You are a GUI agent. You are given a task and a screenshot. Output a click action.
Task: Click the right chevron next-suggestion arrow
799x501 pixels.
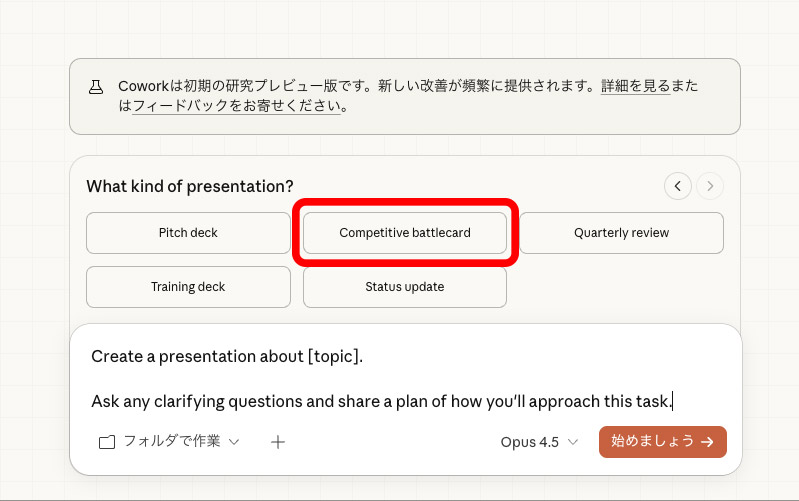pos(711,185)
